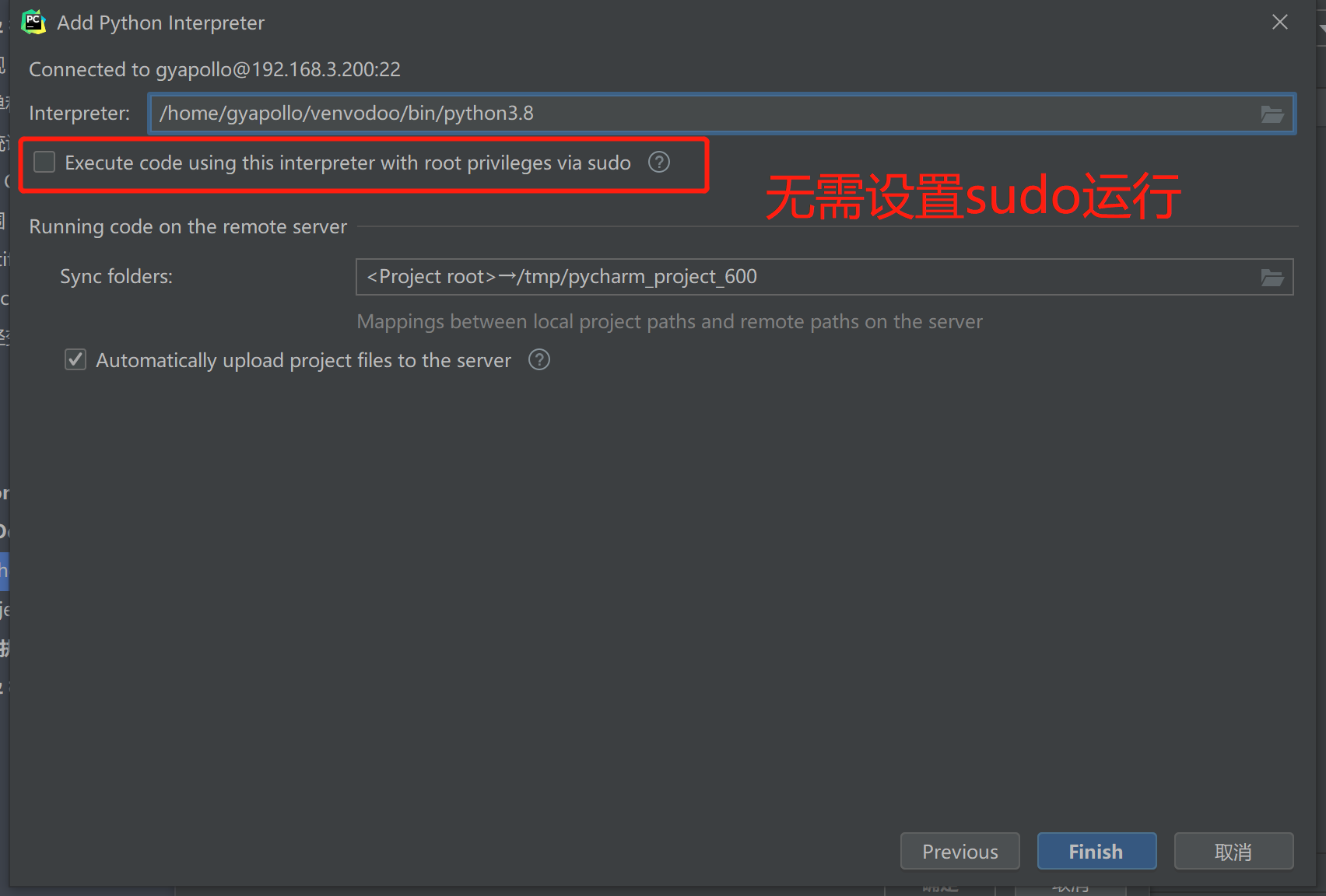Enable execute with root privileges via sudo checkbox

click(x=44, y=162)
